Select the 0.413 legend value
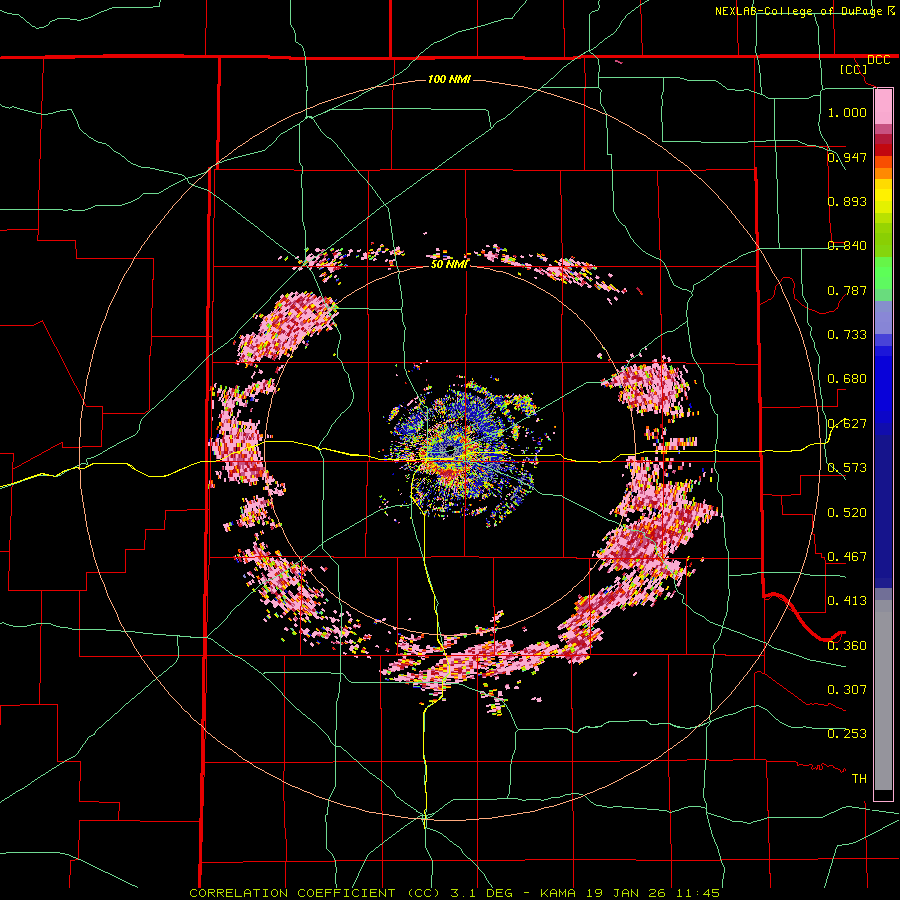 (x=847, y=601)
